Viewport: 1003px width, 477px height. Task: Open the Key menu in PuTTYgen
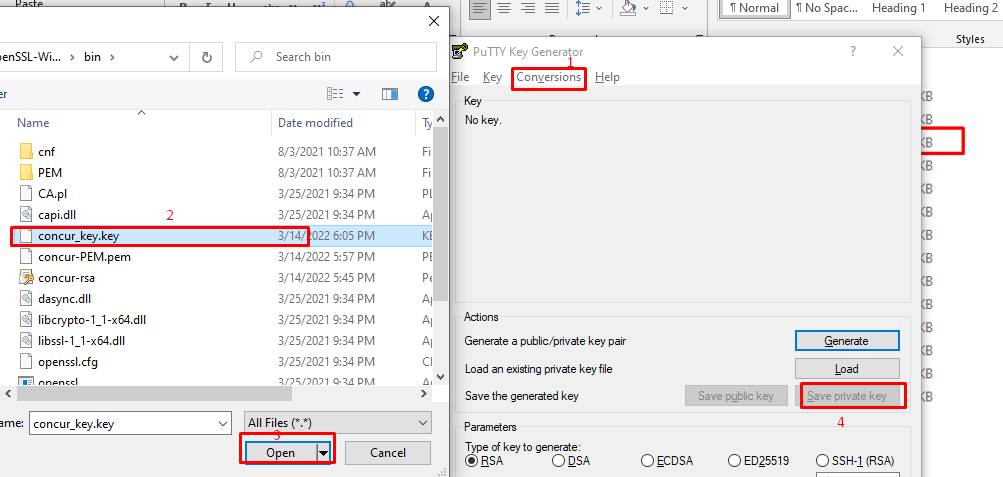[x=492, y=77]
